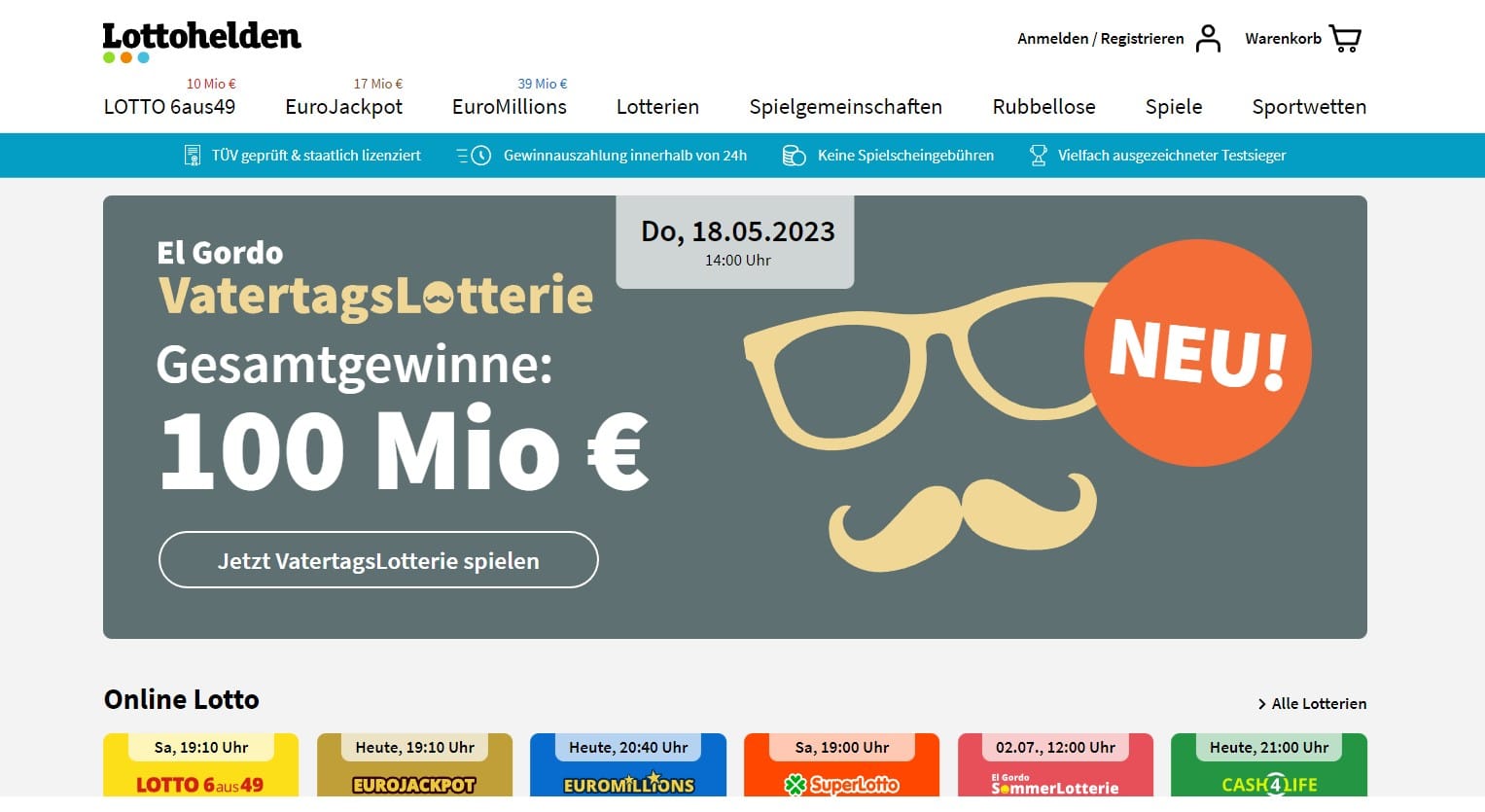The width and height of the screenshot is (1485, 812).
Task: Open the user account icon
Action: 1208,39
